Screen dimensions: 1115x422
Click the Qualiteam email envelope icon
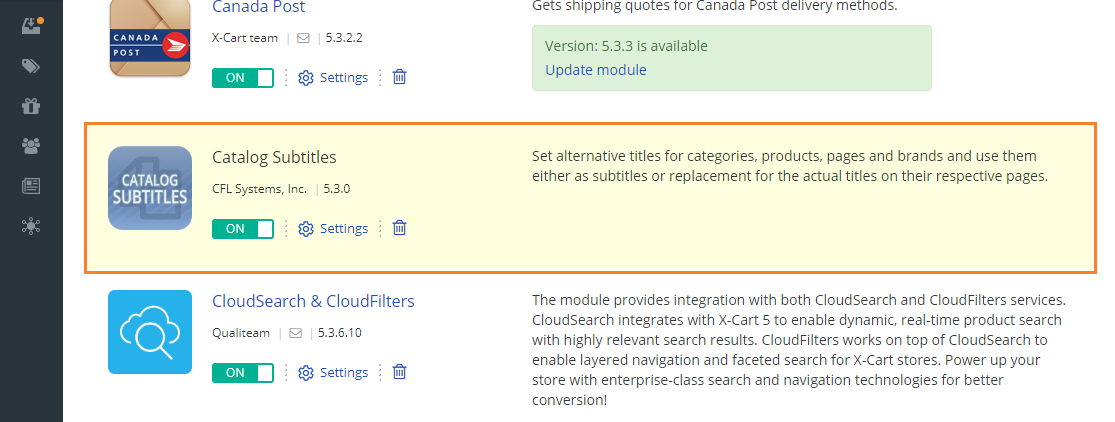[295, 333]
